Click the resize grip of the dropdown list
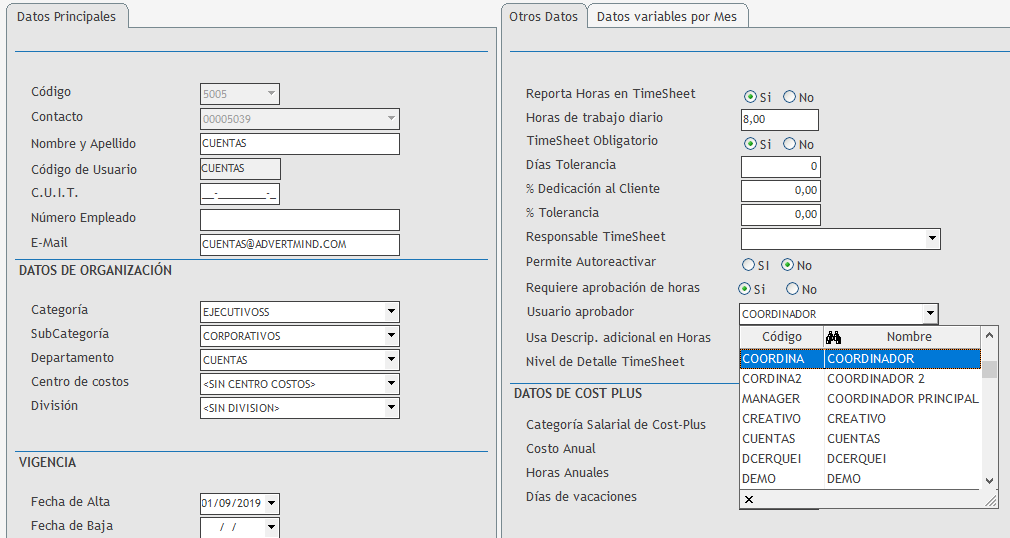Image resolution: width=1010 pixels, height=538 pixels. click(990, 499)
